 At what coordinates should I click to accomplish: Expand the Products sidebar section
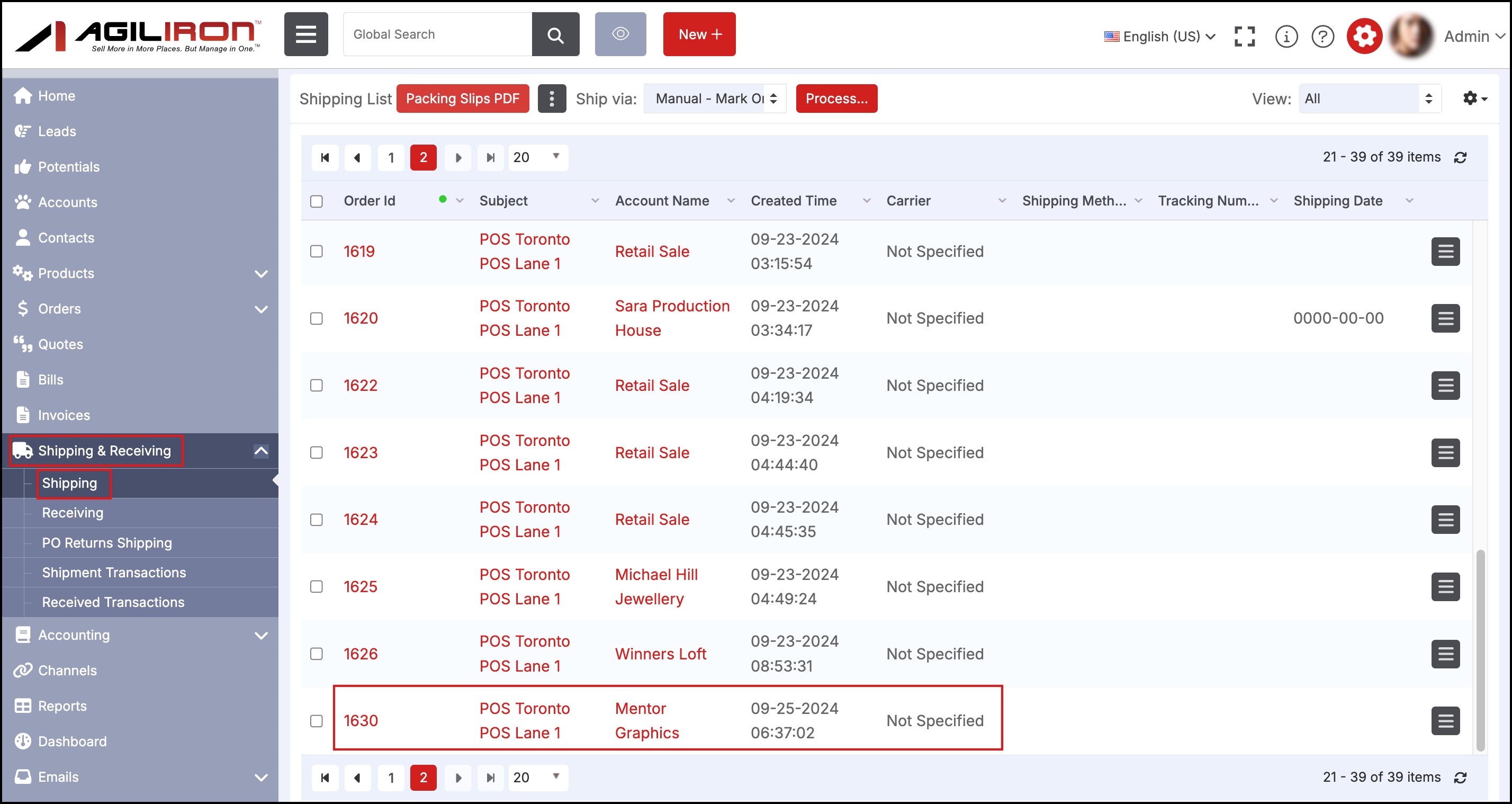pyautogui.click(x=261, y=273)
